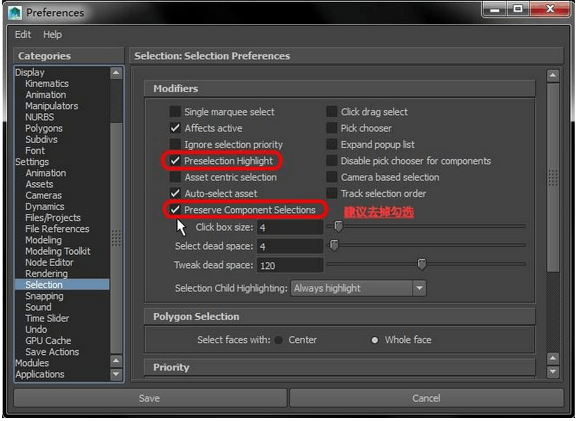Screen dimensions: 578x421
Task: Toggle Track selection order checkbox
Action: [332, 193]
